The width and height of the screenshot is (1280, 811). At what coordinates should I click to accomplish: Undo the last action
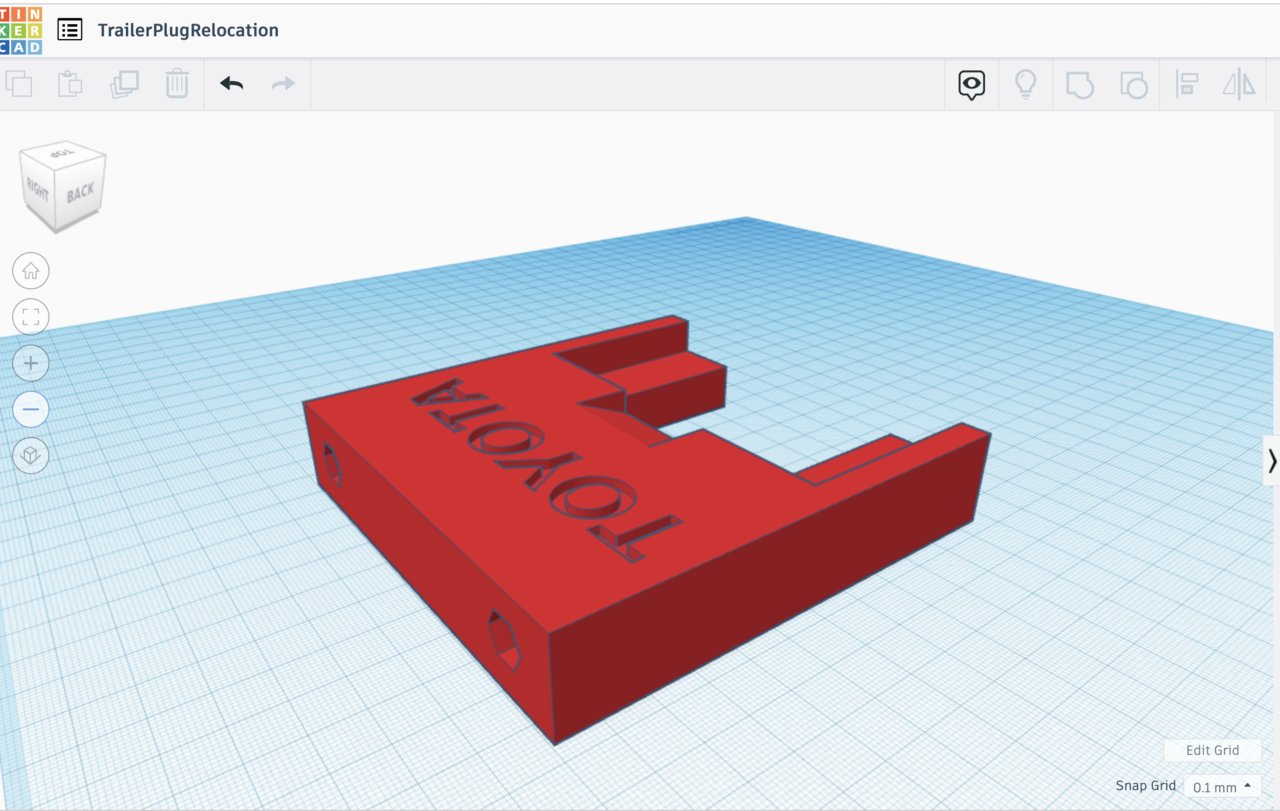tap(232, 84)
